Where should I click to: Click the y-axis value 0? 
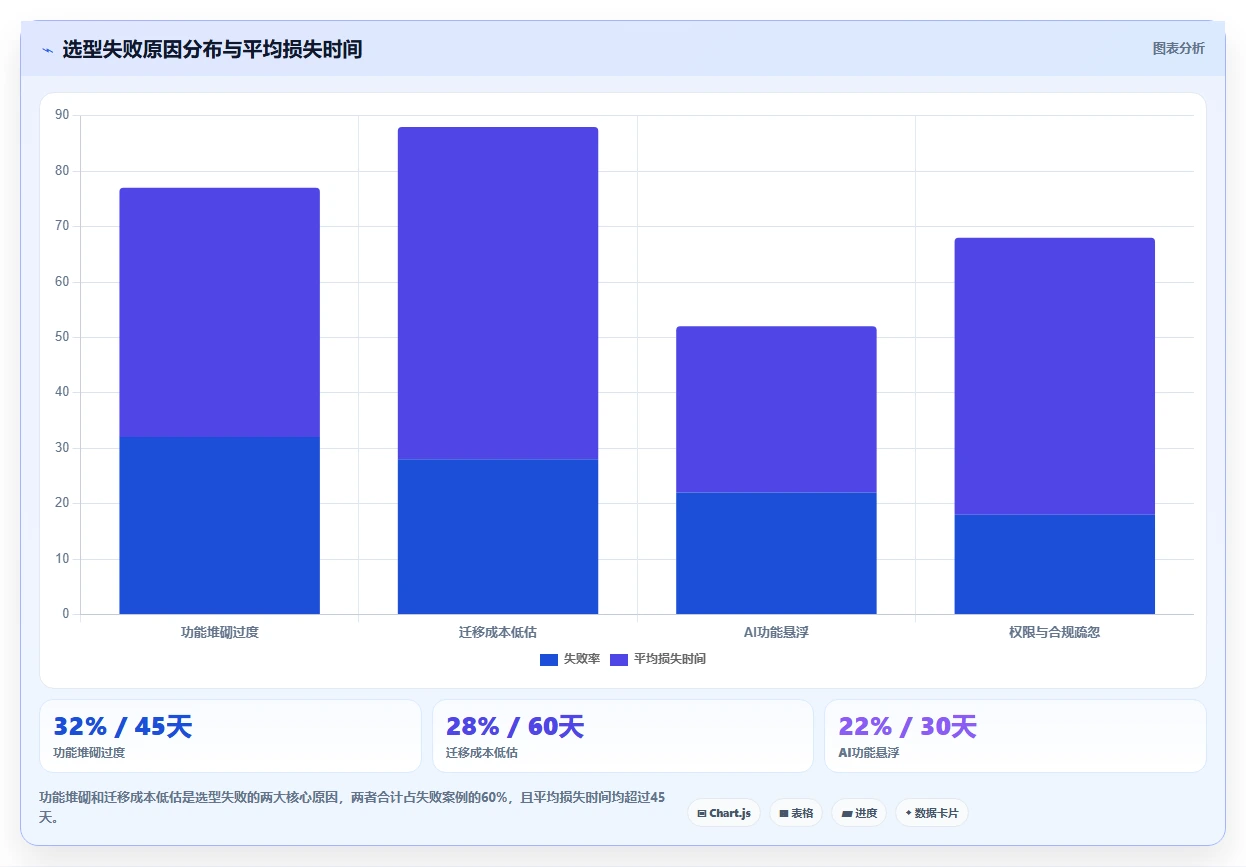(66, 614)
